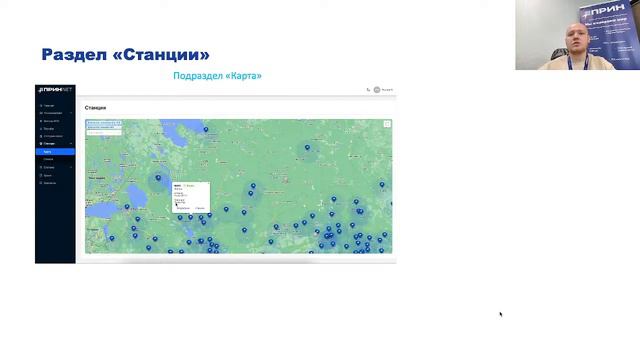This screenshot has height=360, width=640.
Task: Click the first overlay button above map search
Action: tap(104, 122)
